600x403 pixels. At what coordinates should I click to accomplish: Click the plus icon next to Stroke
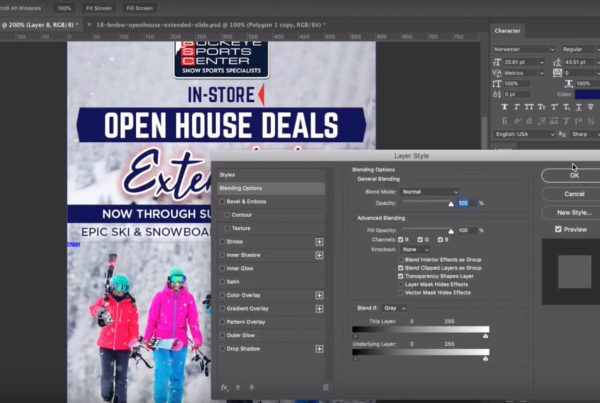click(x=320, y=241)
